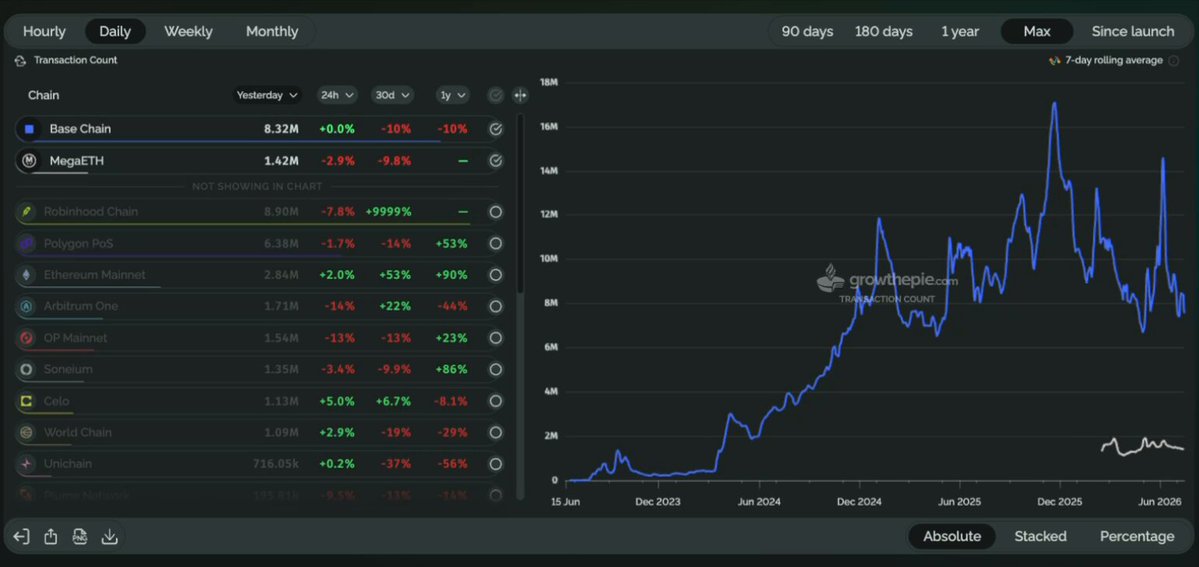The height and width of the screenshot is (567, 1199).
Task: Enable Arbitrum One in the chart
Action: pyautogui.click(x=496, y=306)
